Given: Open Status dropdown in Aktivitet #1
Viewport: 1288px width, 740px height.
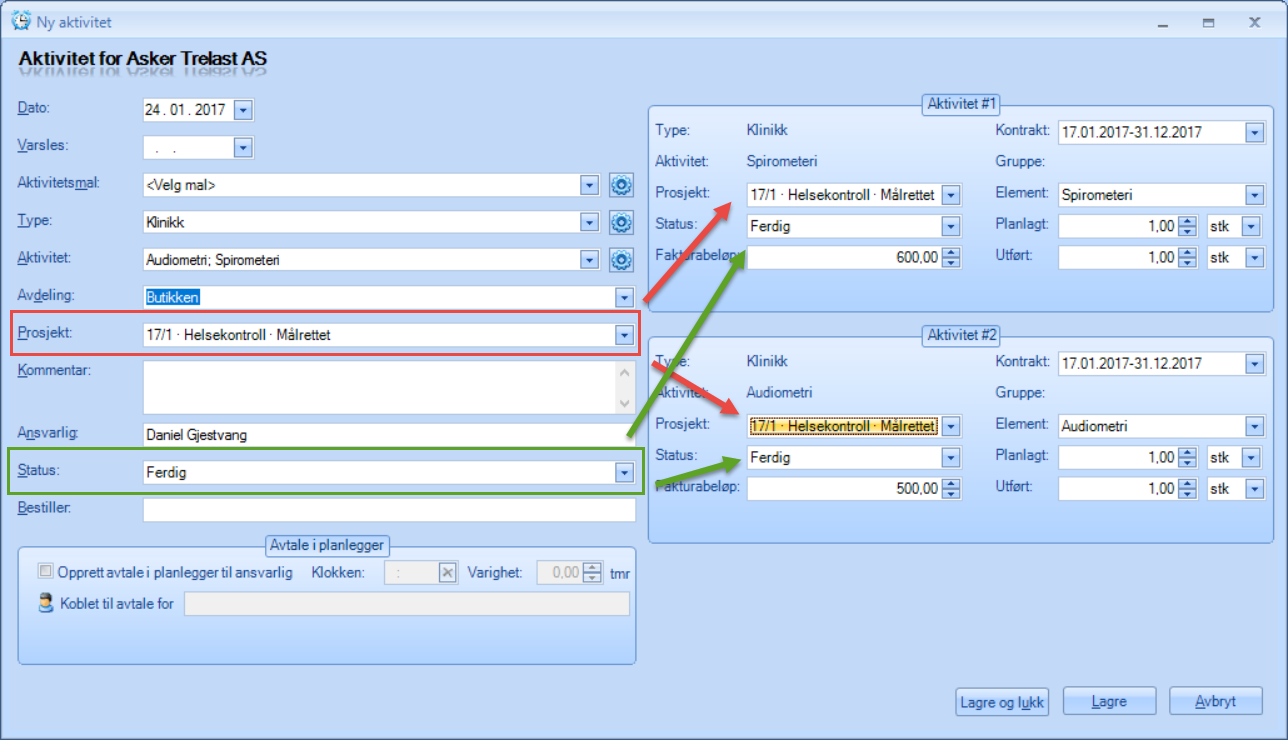Looking at the screenshot, I should 951,226.
